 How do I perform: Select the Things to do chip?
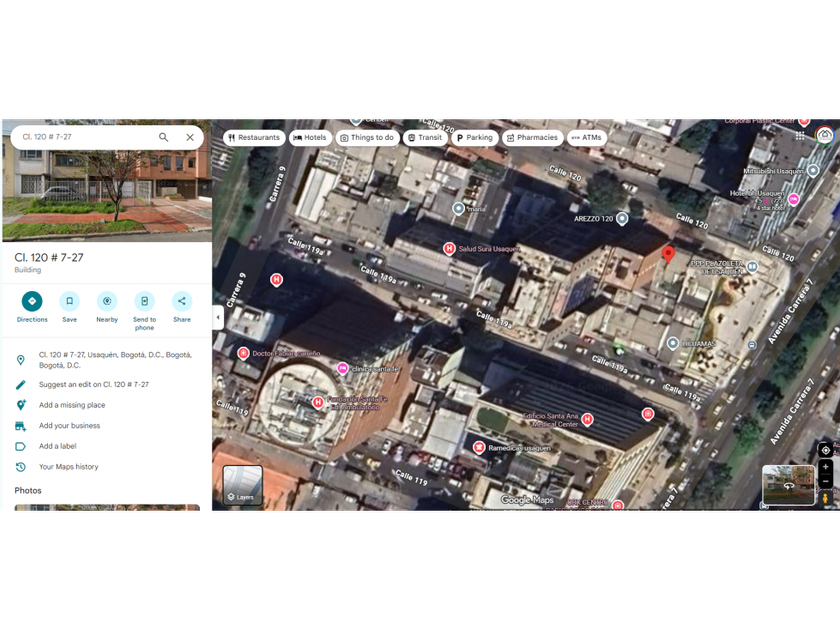click(x=367, y=138)
